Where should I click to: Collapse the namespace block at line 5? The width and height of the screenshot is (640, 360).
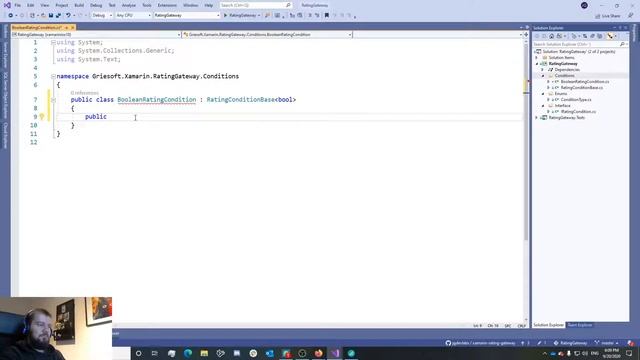point(53,76)
